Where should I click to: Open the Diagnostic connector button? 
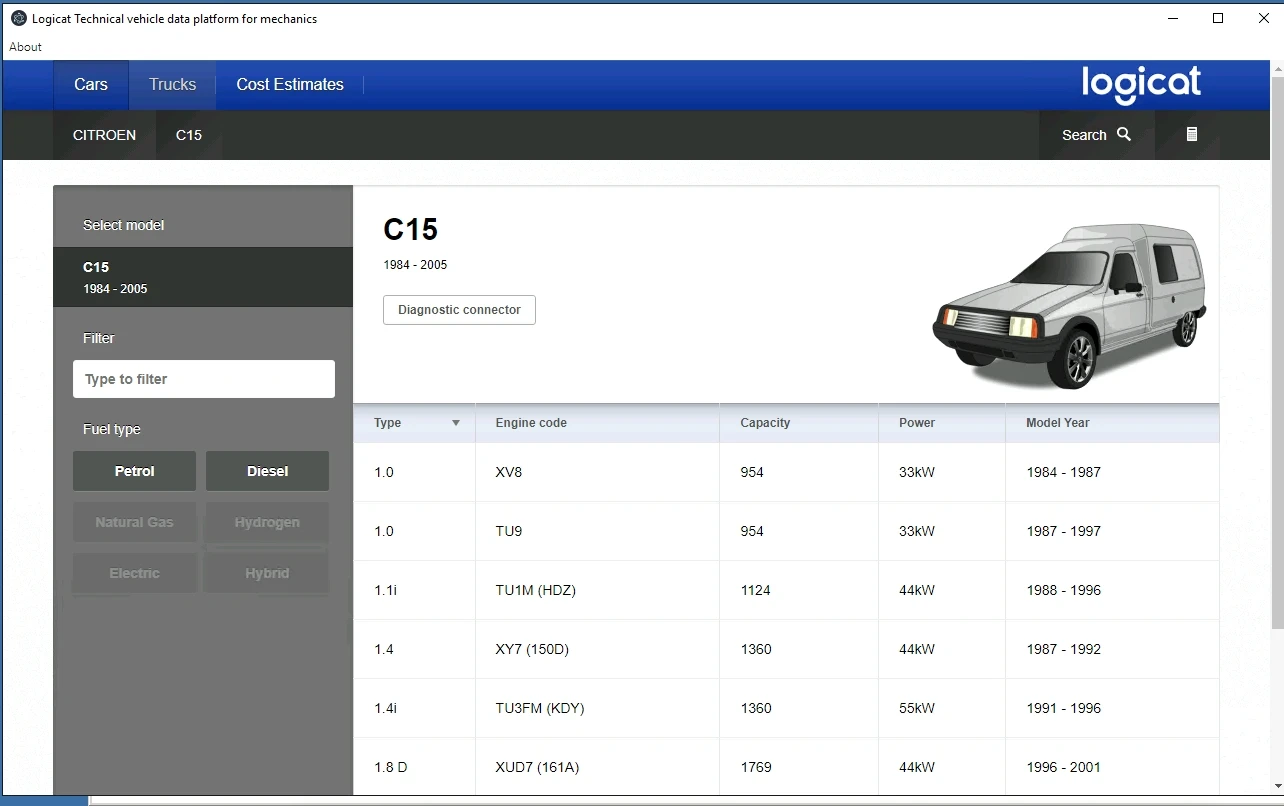[459, 310]
